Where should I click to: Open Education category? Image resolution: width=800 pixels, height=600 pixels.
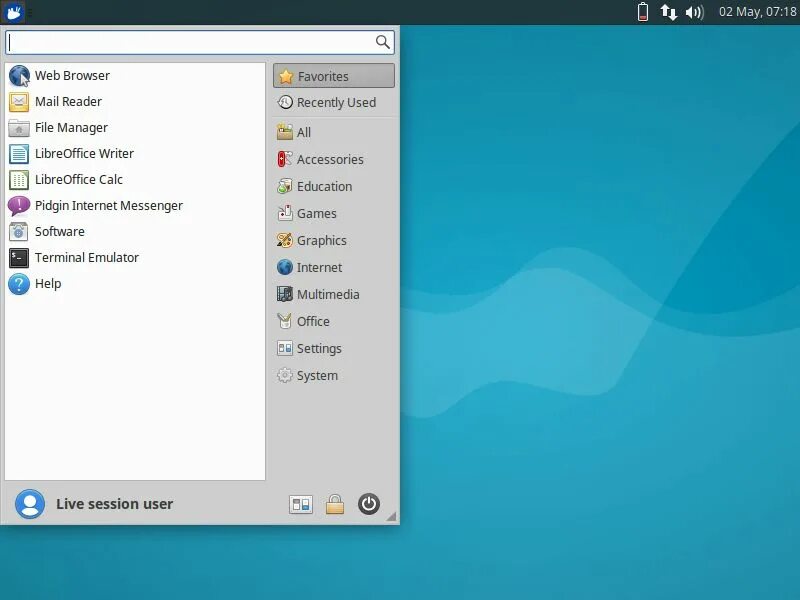click(334, 187)
